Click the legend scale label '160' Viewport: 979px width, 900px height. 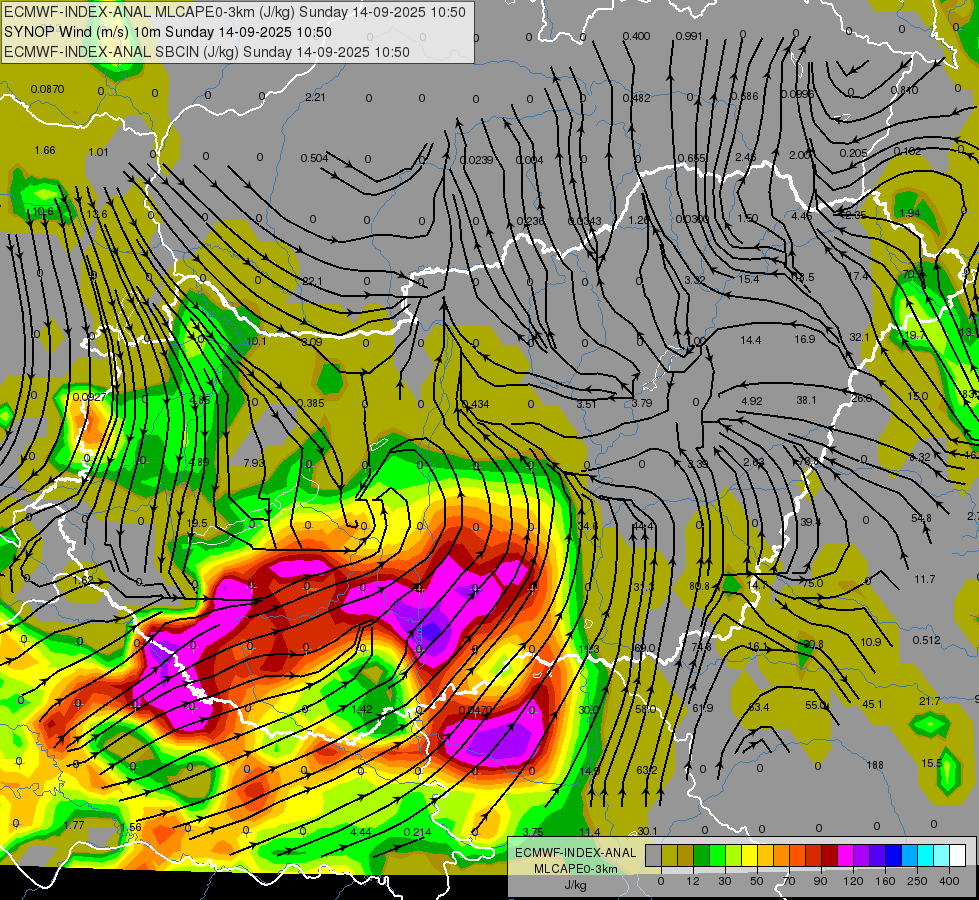click(885, 881)
